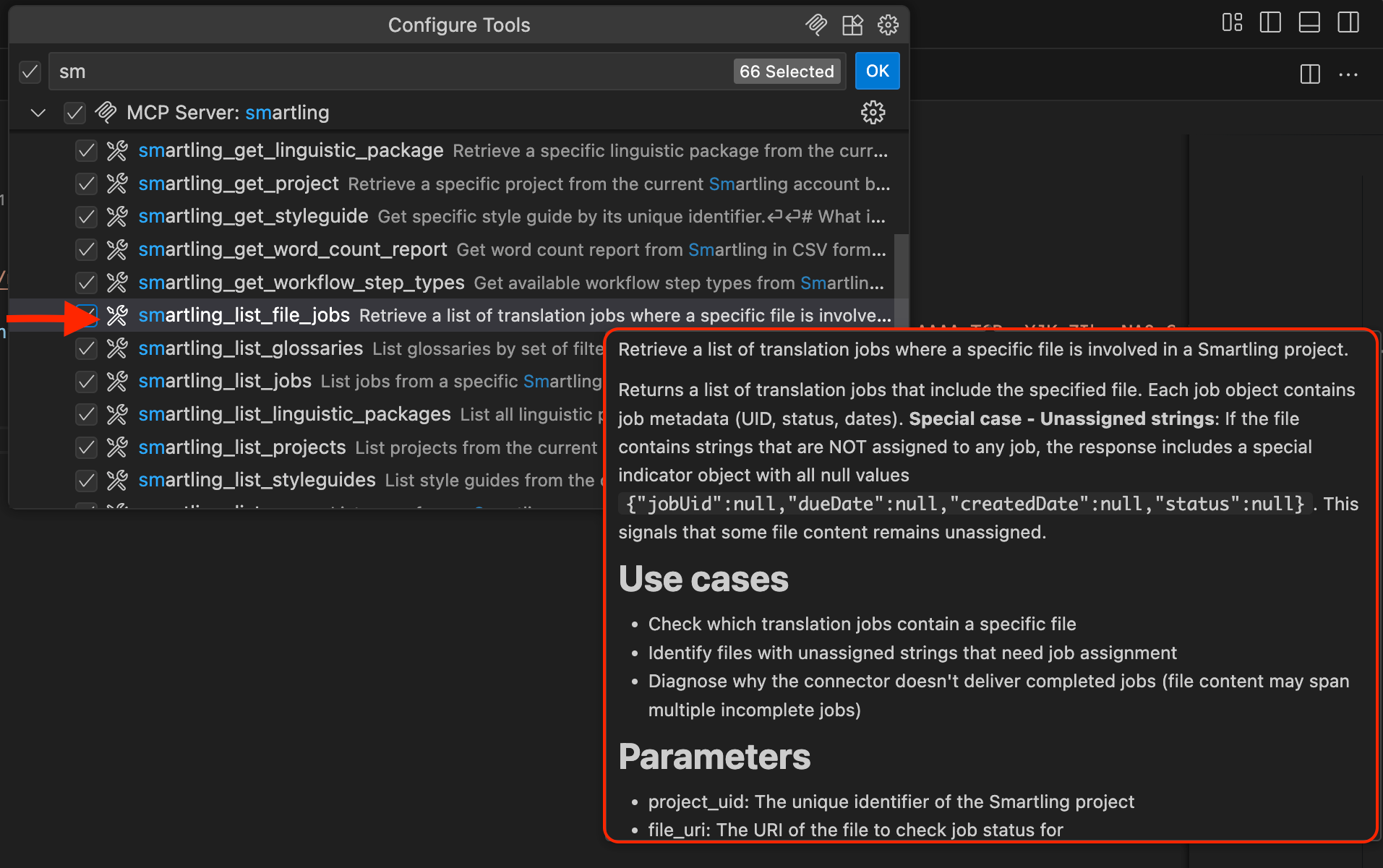1383x868 pixels.
Task: Click the split-view icon in the Configure Tools header
Action: coord(852,25)
